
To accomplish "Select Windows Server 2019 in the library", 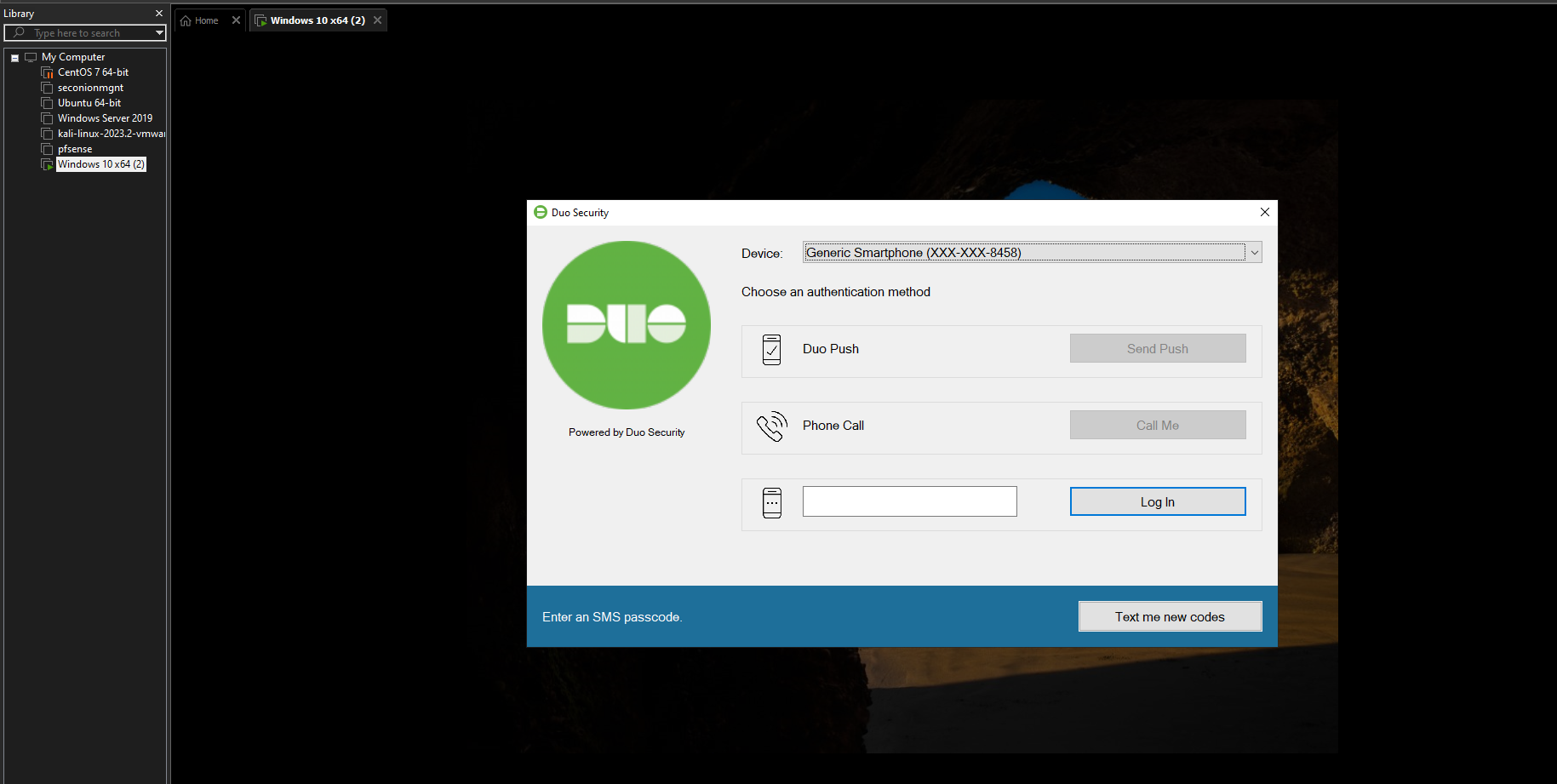I will (105, 118).
